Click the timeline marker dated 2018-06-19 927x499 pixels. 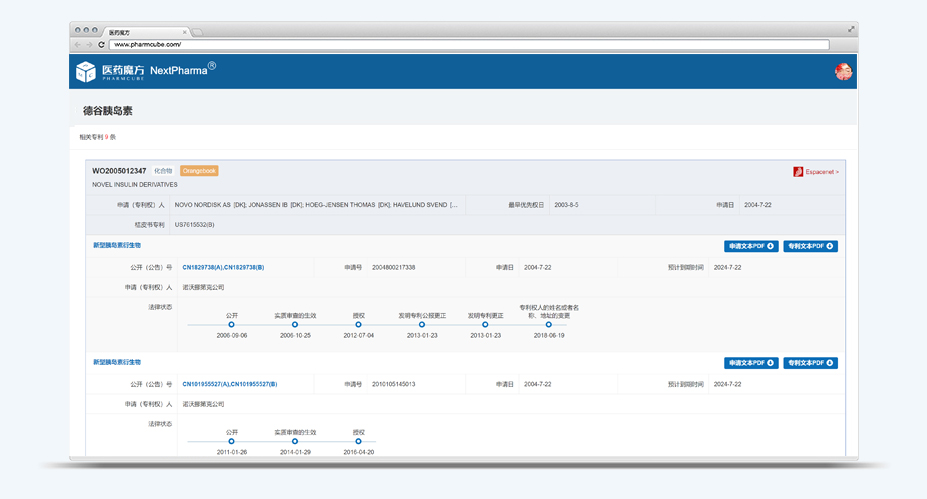pos(549,325)
